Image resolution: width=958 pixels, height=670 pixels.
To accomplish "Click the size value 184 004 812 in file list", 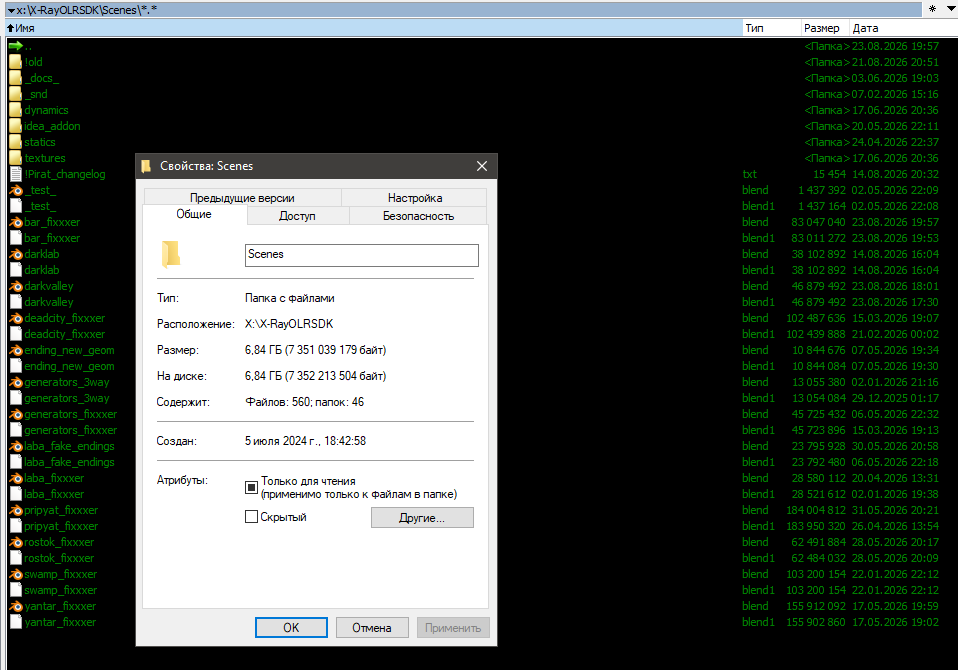I will 816,510.
